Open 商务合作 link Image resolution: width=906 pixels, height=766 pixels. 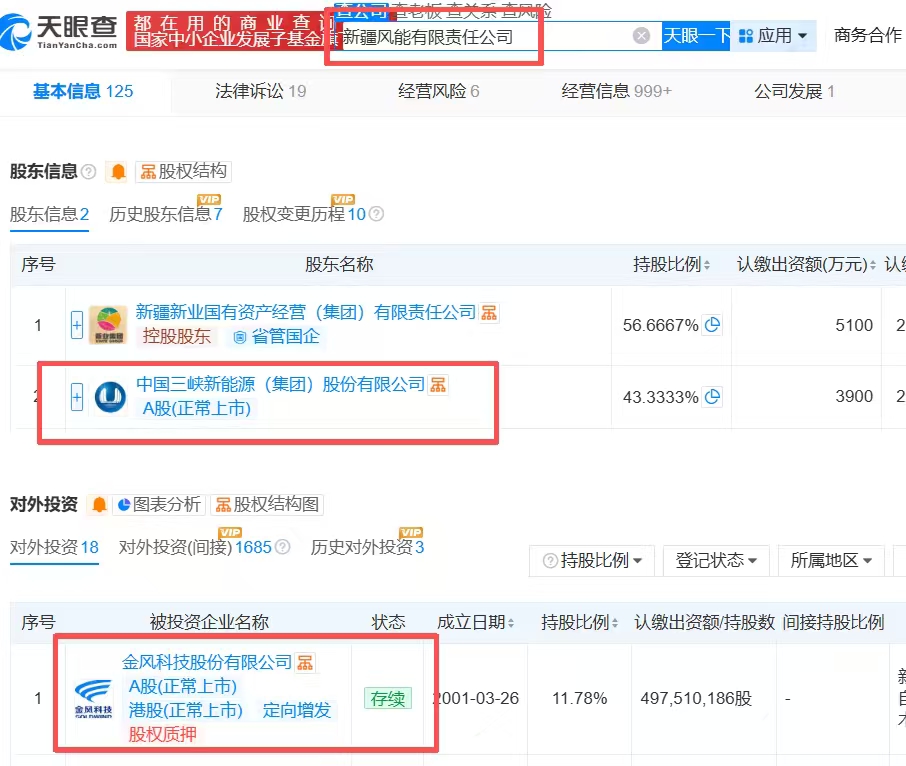pyautogui.click(x=868, y=35)
